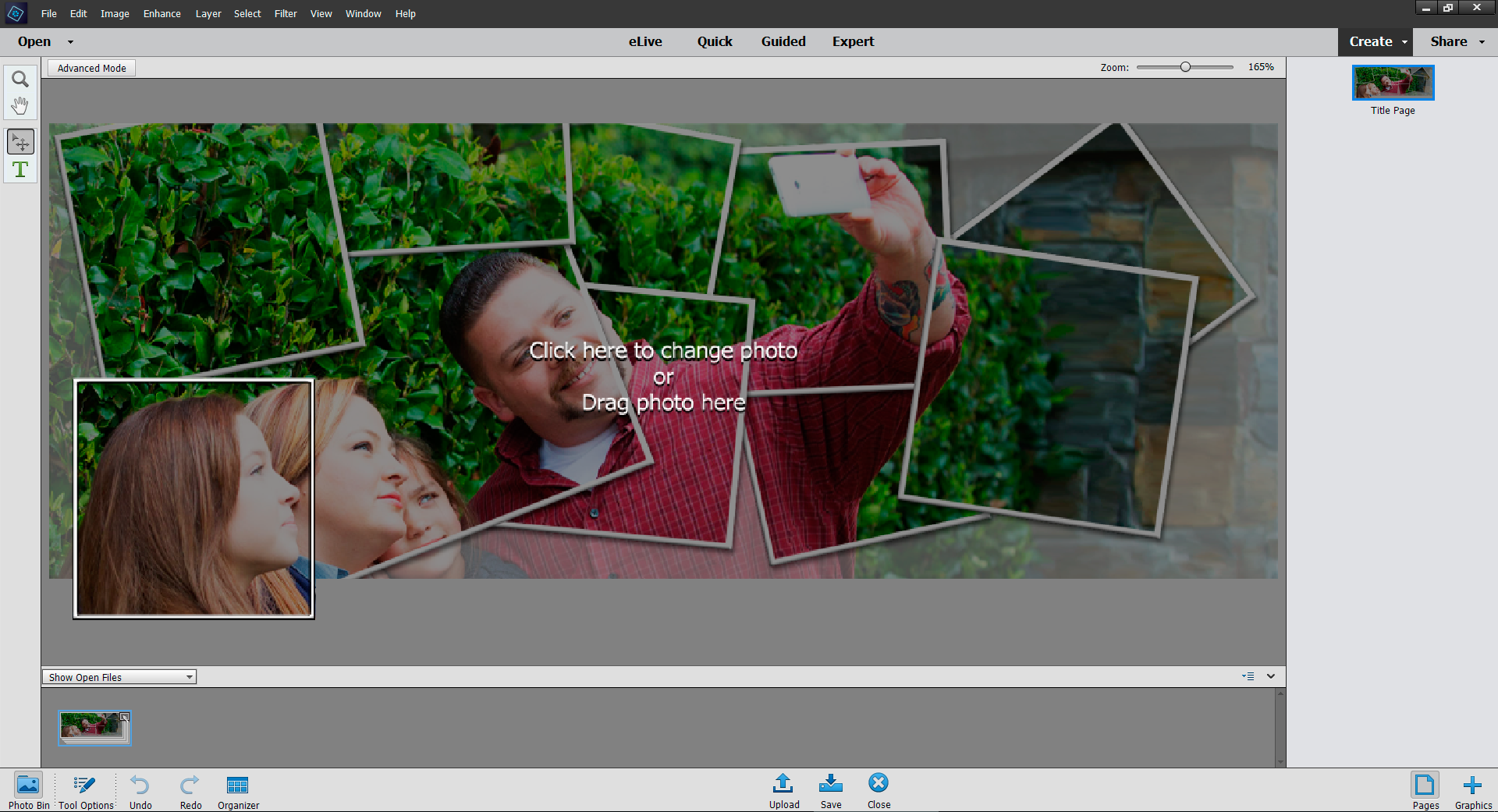This screenshot has width=1498, height=812.
Task: Switch to the Expert tab
Action: click(x=853, y=41)
